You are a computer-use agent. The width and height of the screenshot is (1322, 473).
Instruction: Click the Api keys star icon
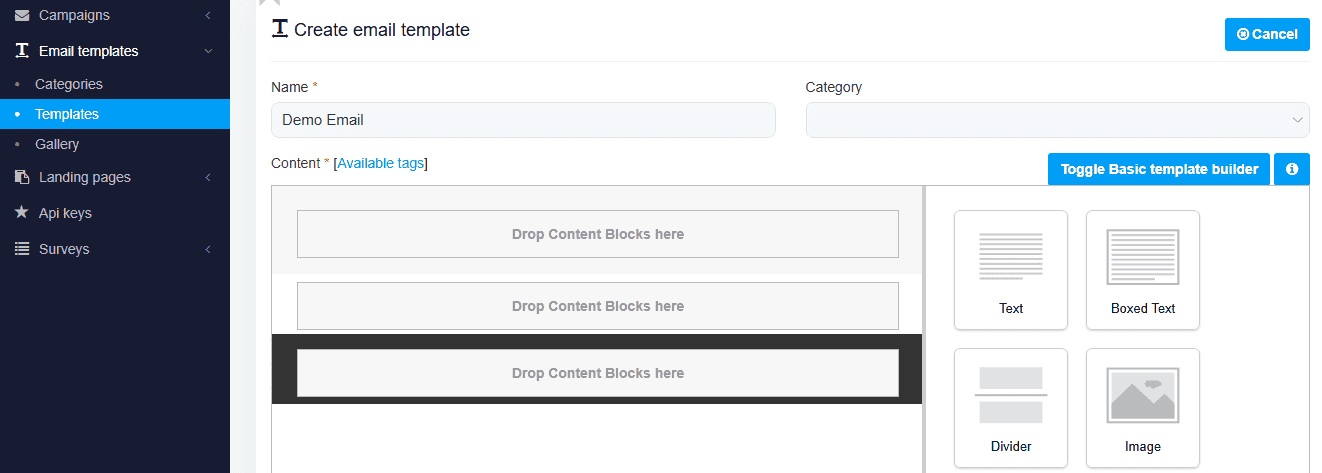22,213
